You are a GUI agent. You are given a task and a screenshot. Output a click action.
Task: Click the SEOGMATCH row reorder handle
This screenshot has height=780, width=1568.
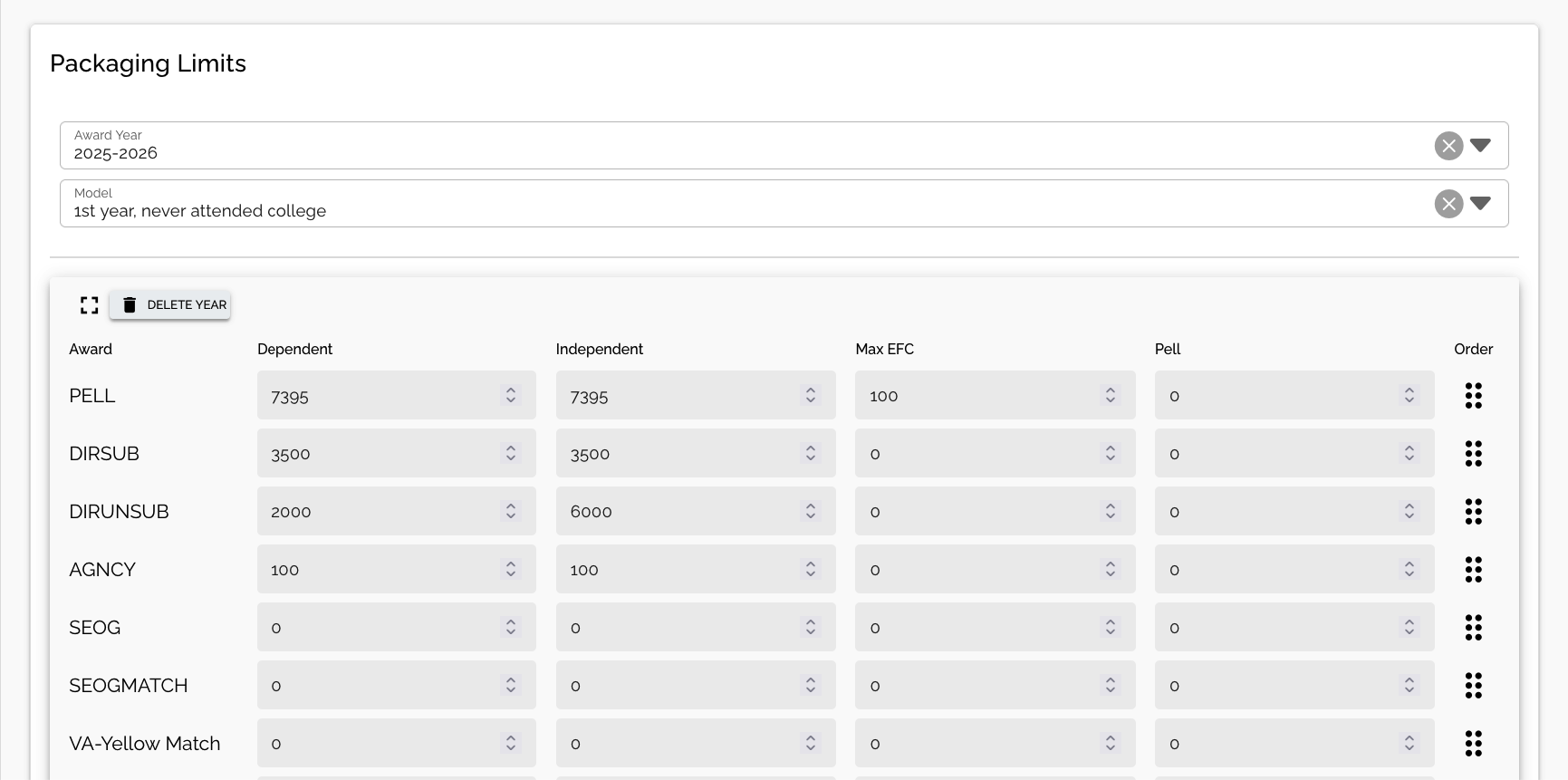pyautogui.click(x=1473, y=686)
